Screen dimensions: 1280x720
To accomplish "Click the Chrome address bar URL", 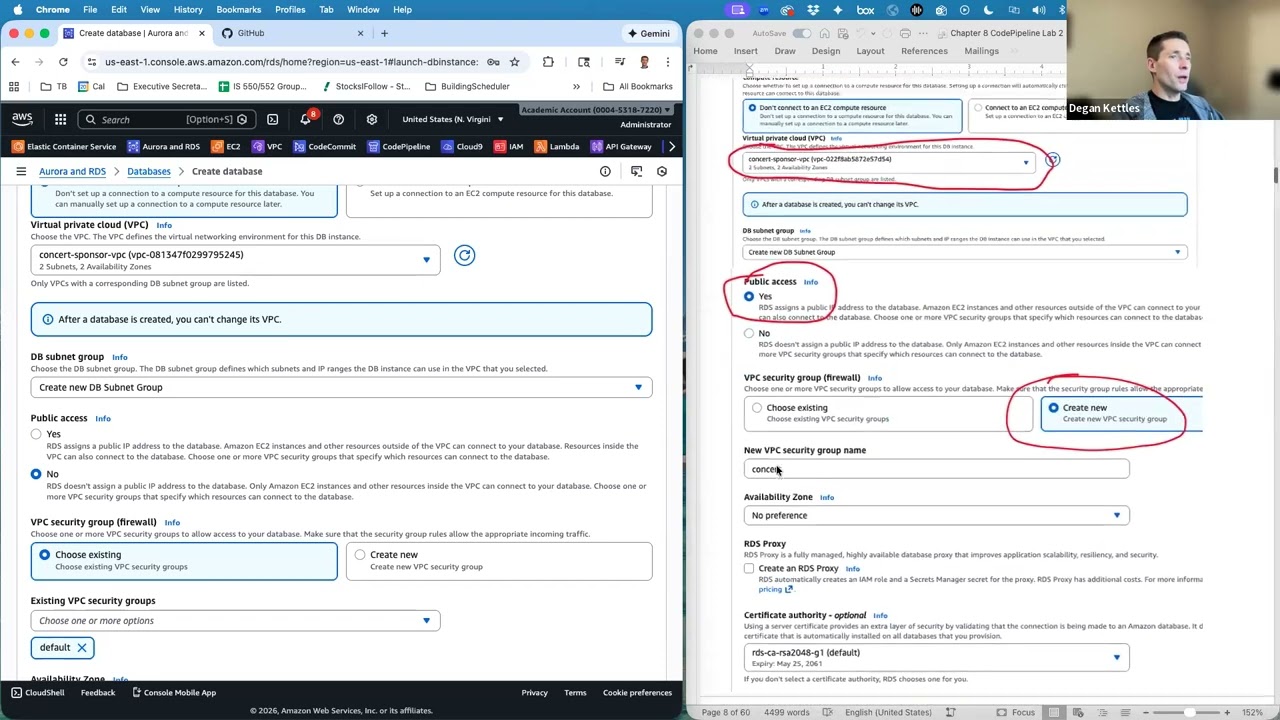I will point(290,61).
